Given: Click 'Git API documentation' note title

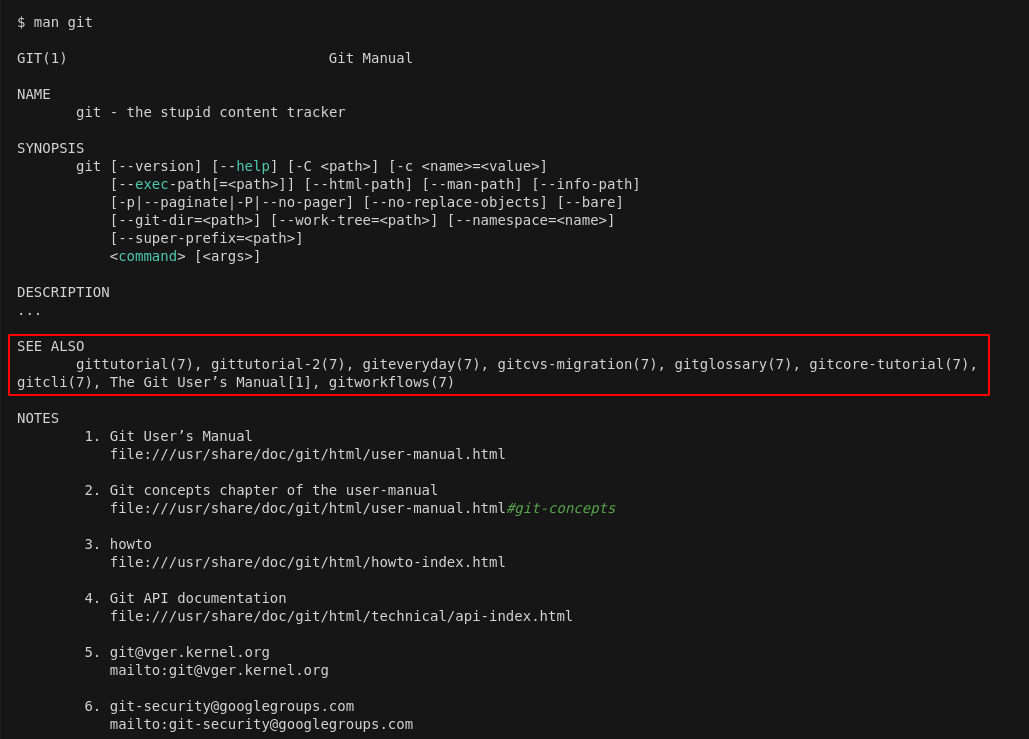Looking at the screenshot, I should [x=198, y=599].
